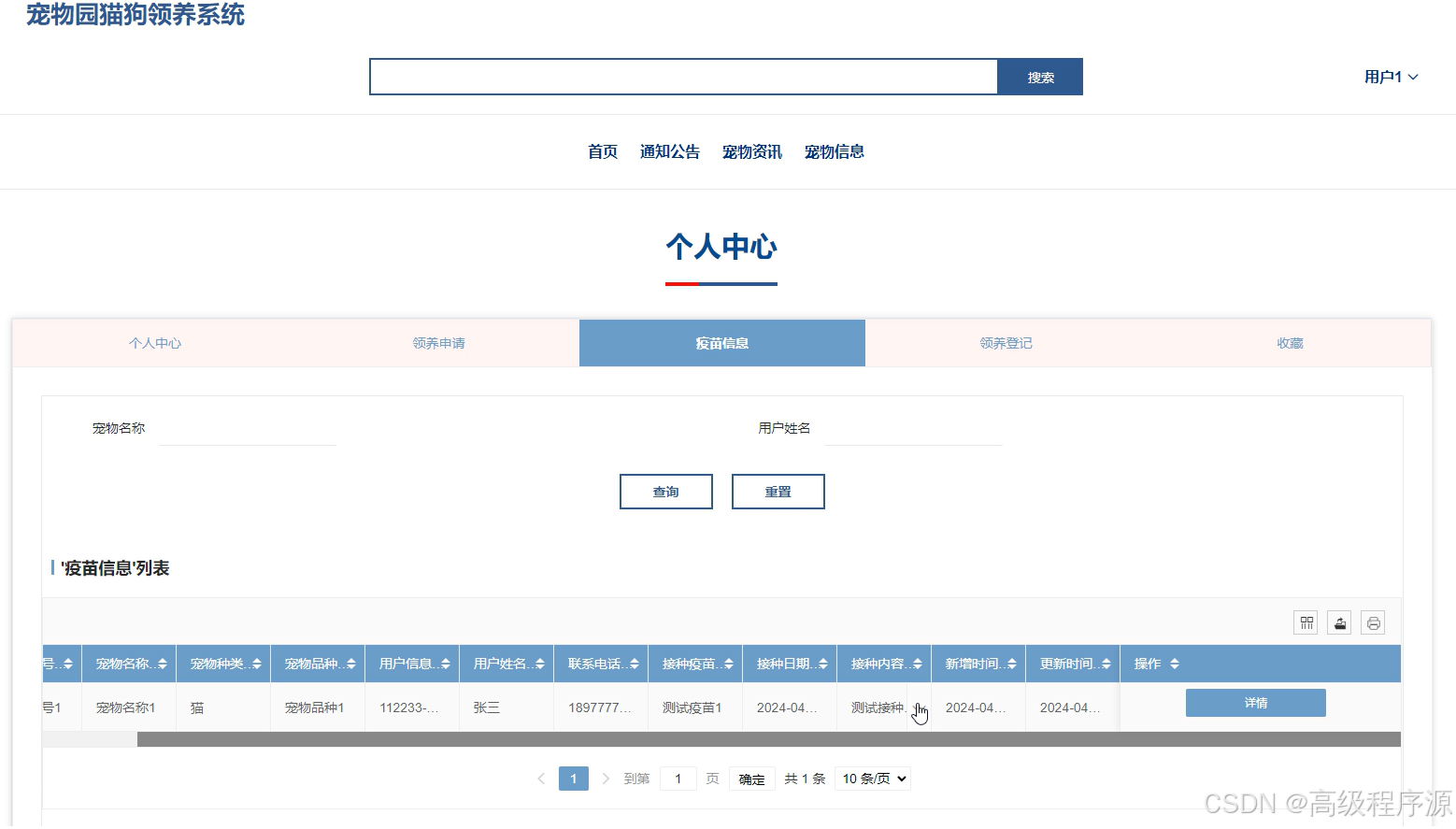The width and height of the screenshot is (1456, 829).
Task: Click the table horizontal scrollbar
Action: (x=768, y=739)
